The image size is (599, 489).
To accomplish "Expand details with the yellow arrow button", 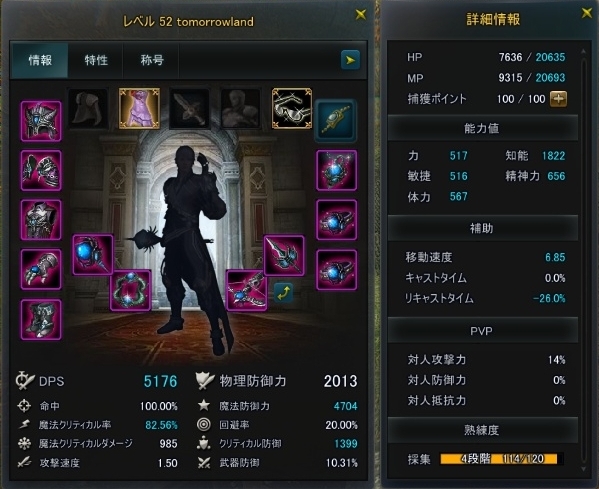I will click(x=350, y=60).
